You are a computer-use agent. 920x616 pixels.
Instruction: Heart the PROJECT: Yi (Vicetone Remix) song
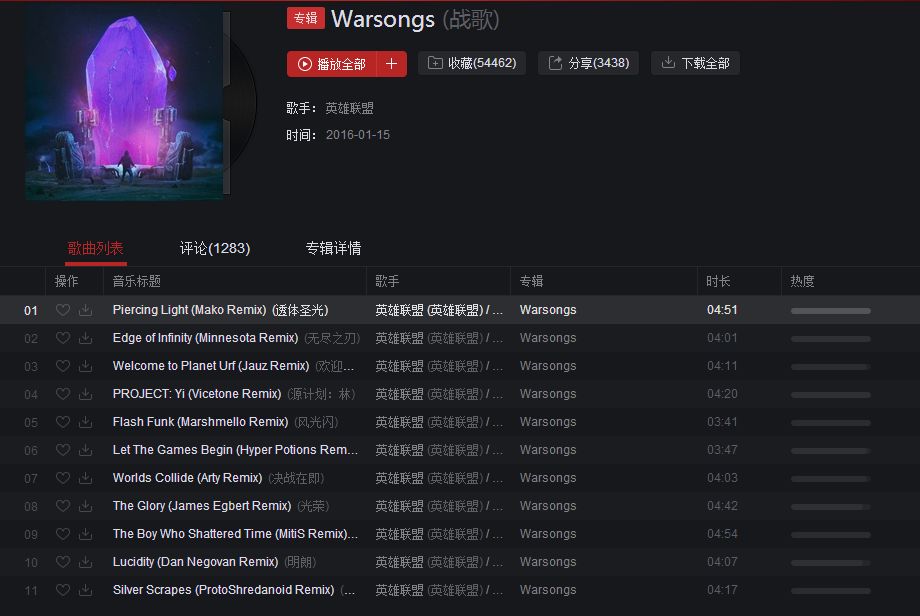coord(63,394)
